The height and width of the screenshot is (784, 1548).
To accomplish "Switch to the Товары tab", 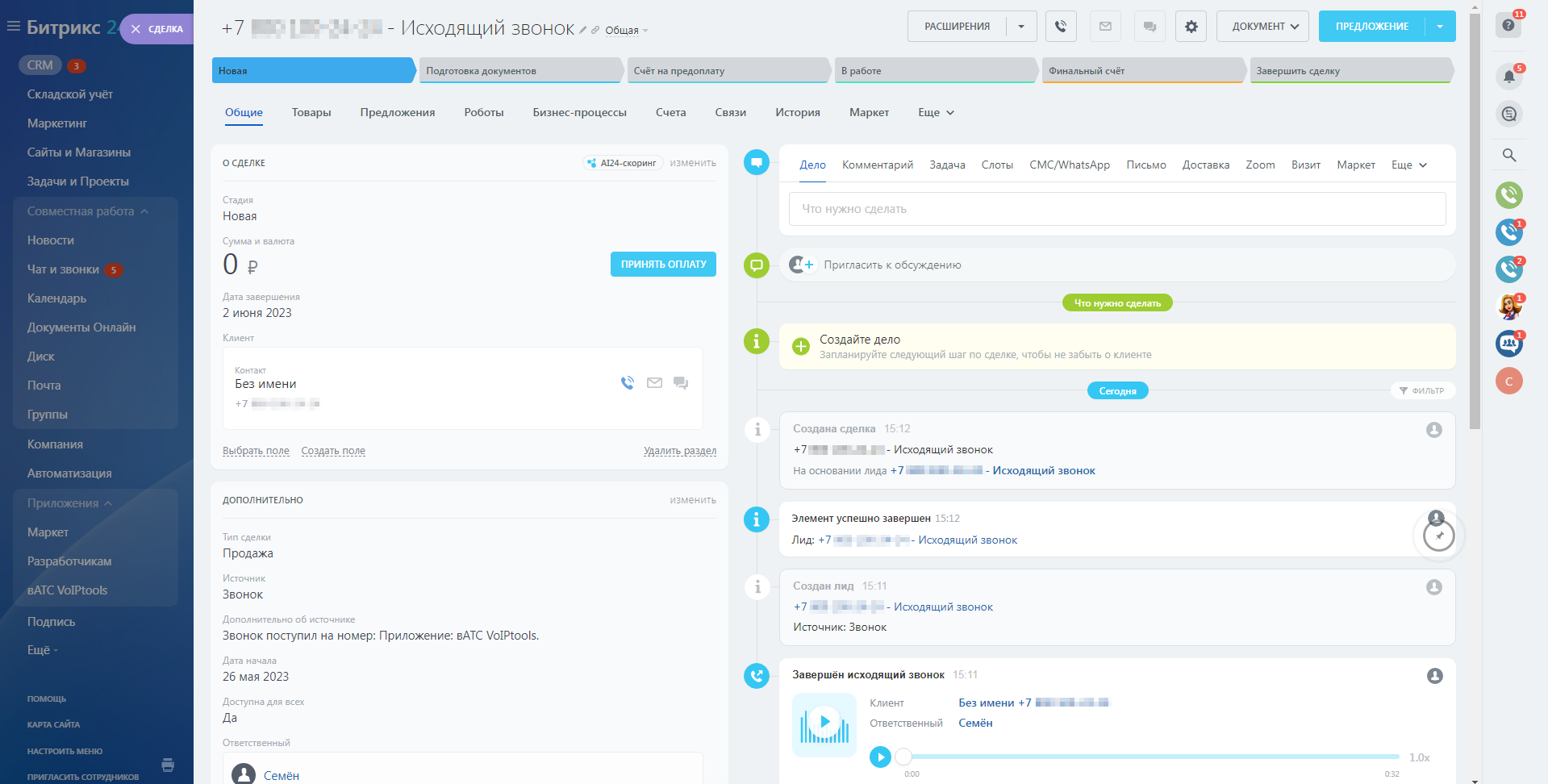I will click(x=311, y=113).
